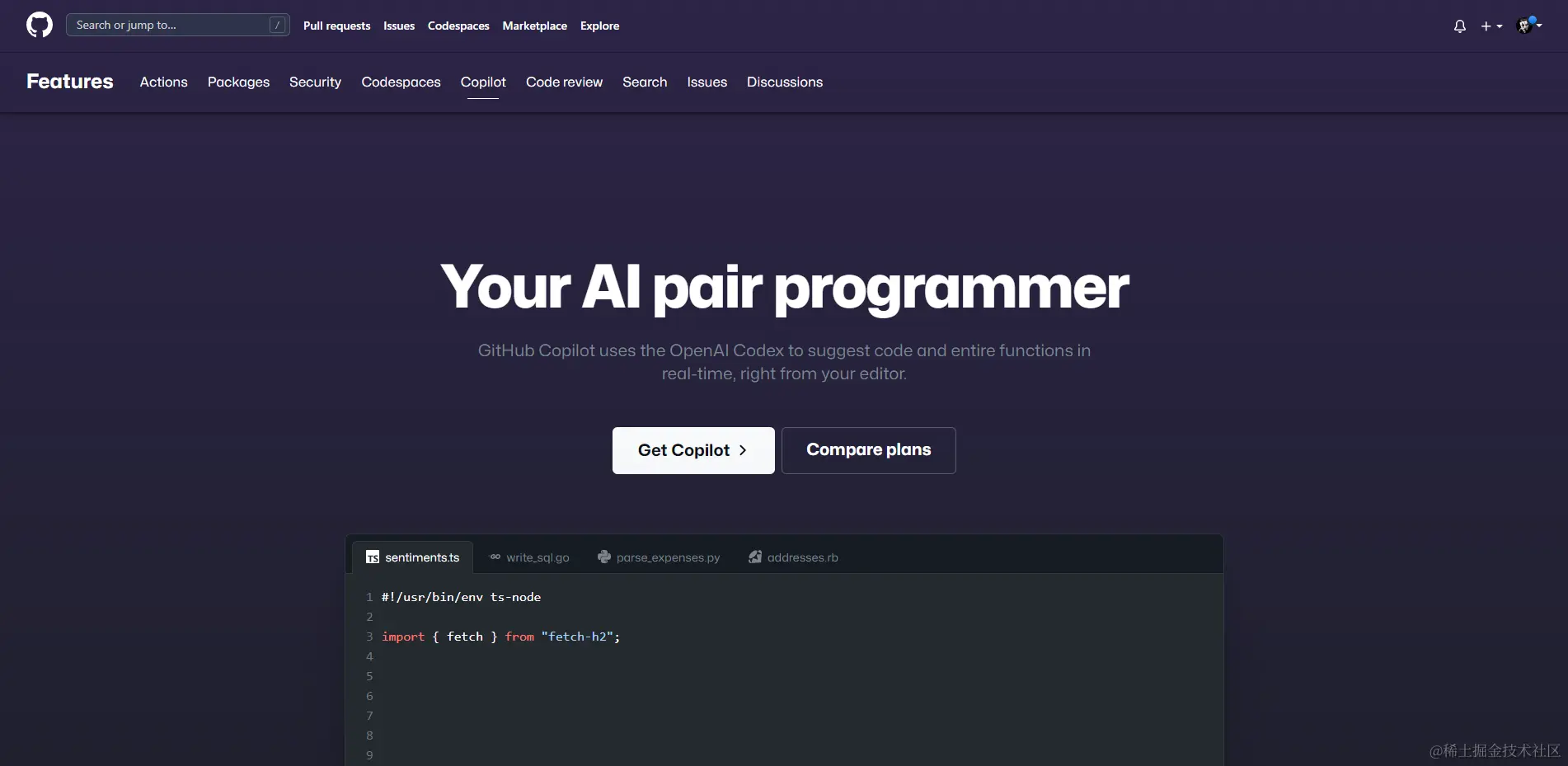1568x766 pixels.
Task: Open Codespaces in the Features subnav
Action: click(401, 82)
